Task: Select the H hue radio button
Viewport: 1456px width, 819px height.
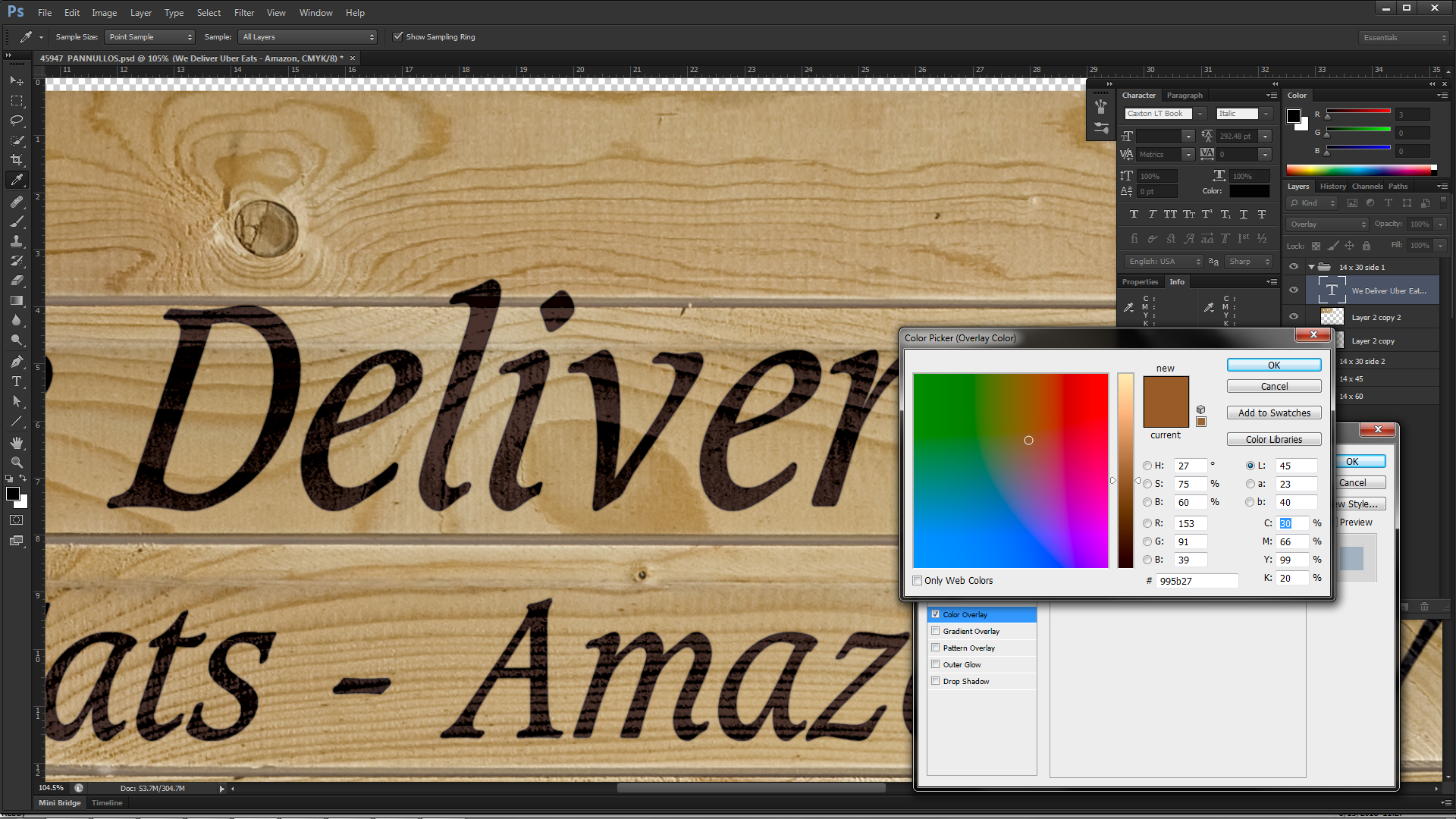Action: point(1147,466)
